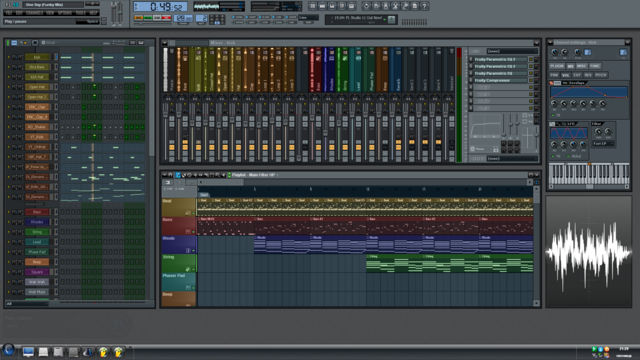Mute the Bass channel with its LED
The width and height of the screenshot is (640, 360).
pos(8,212)
